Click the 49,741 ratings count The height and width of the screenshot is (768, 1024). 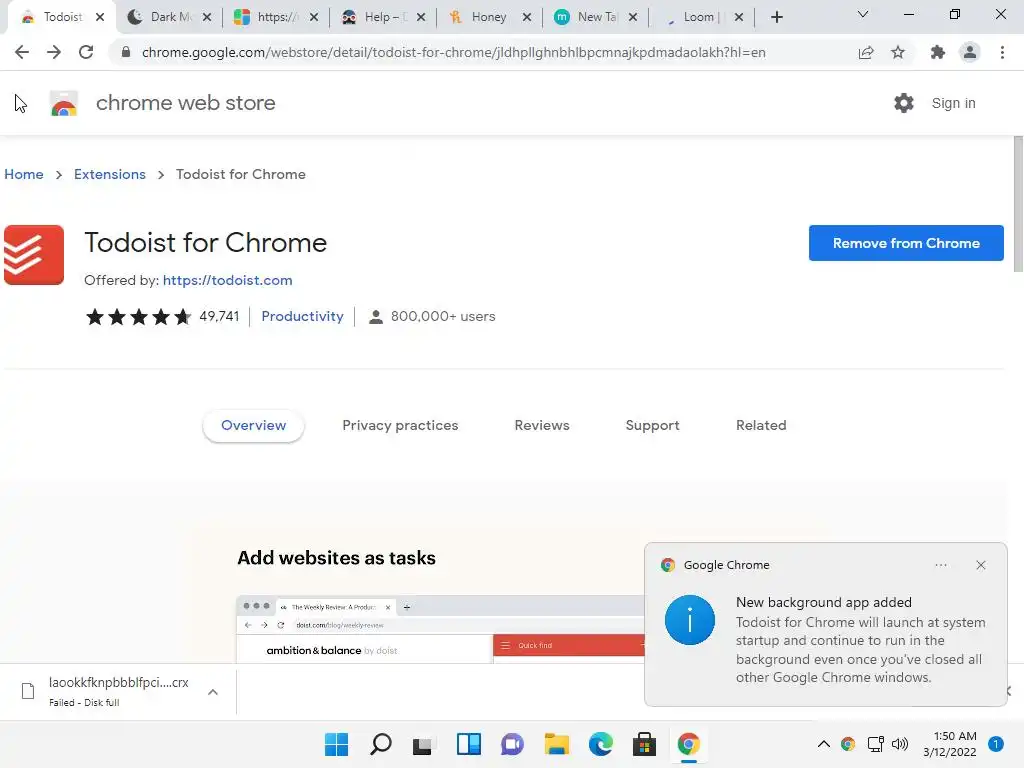219,316
